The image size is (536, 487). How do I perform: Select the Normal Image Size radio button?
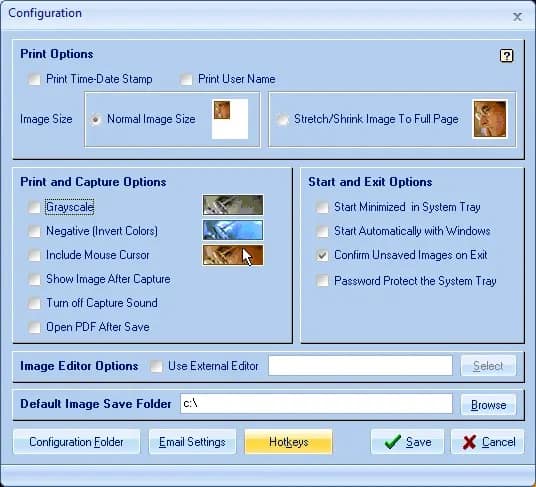[x=96, y=119]
